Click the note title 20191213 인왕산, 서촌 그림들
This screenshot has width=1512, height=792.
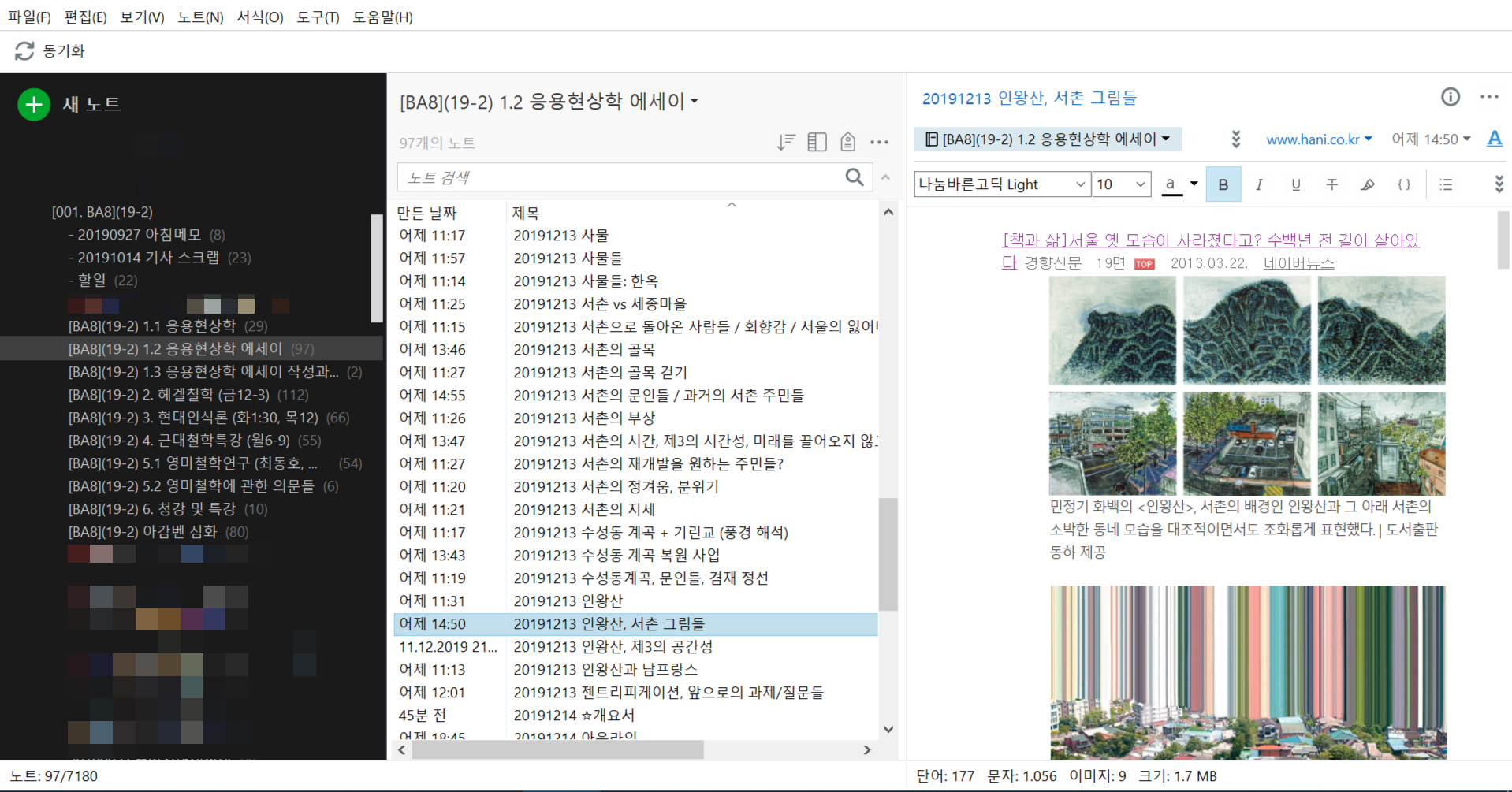1029,98
